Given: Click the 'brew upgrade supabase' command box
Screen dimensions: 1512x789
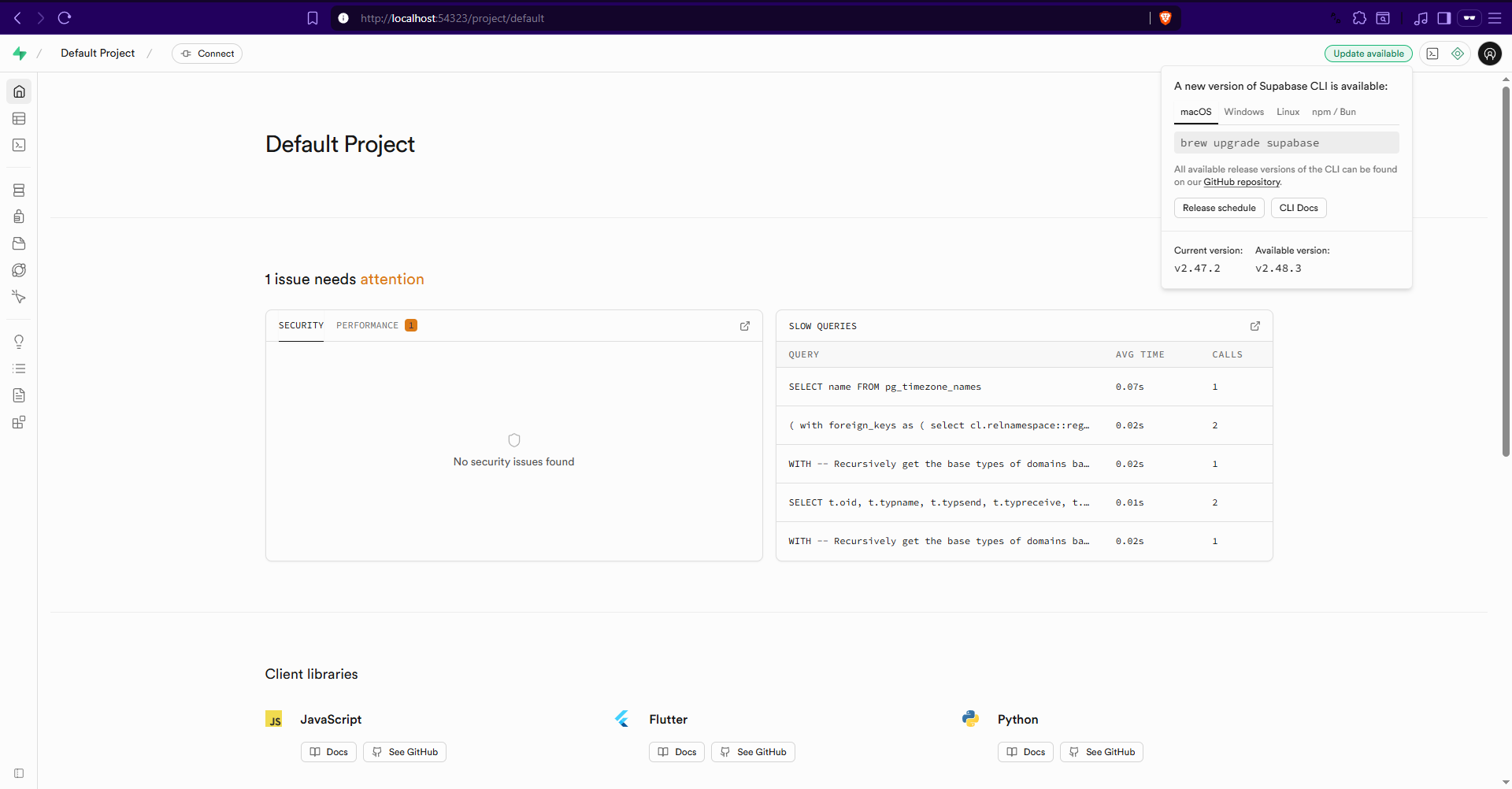Looking at the screenshot, I should 1286,143.
